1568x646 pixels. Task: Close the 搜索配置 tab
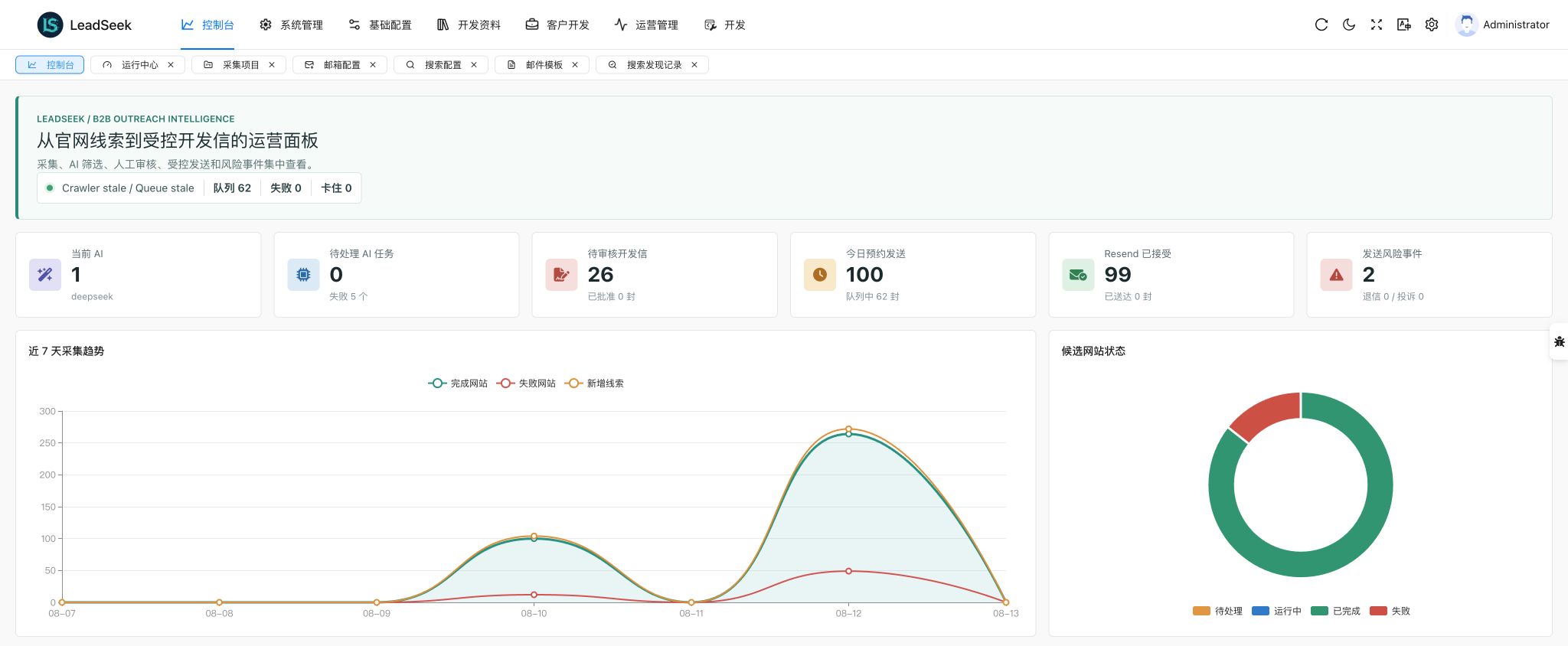474,65
